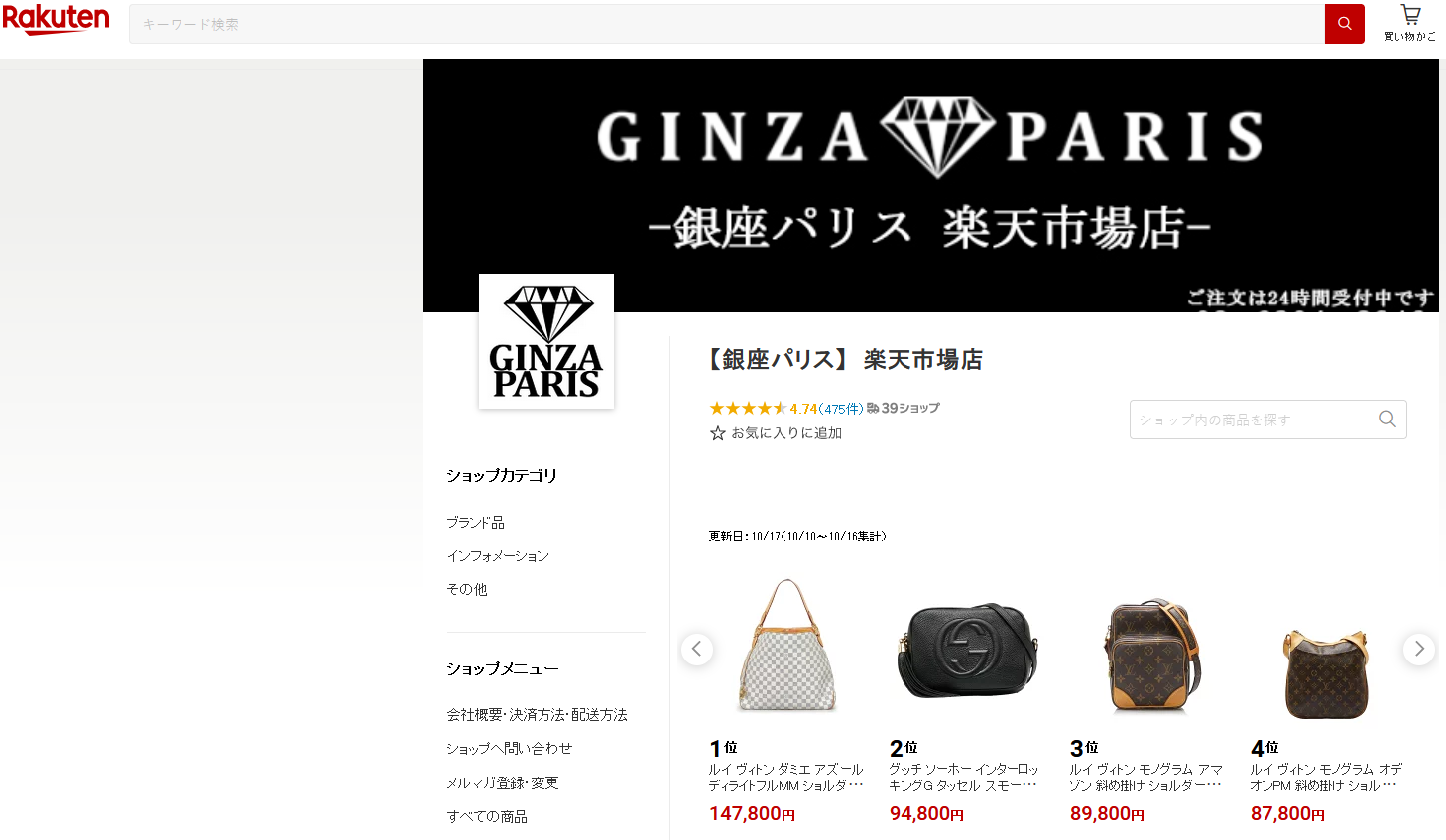Select その他 category
This screenshot has height=840, width=1446.
pyautogui.click(x=467, y=589)
